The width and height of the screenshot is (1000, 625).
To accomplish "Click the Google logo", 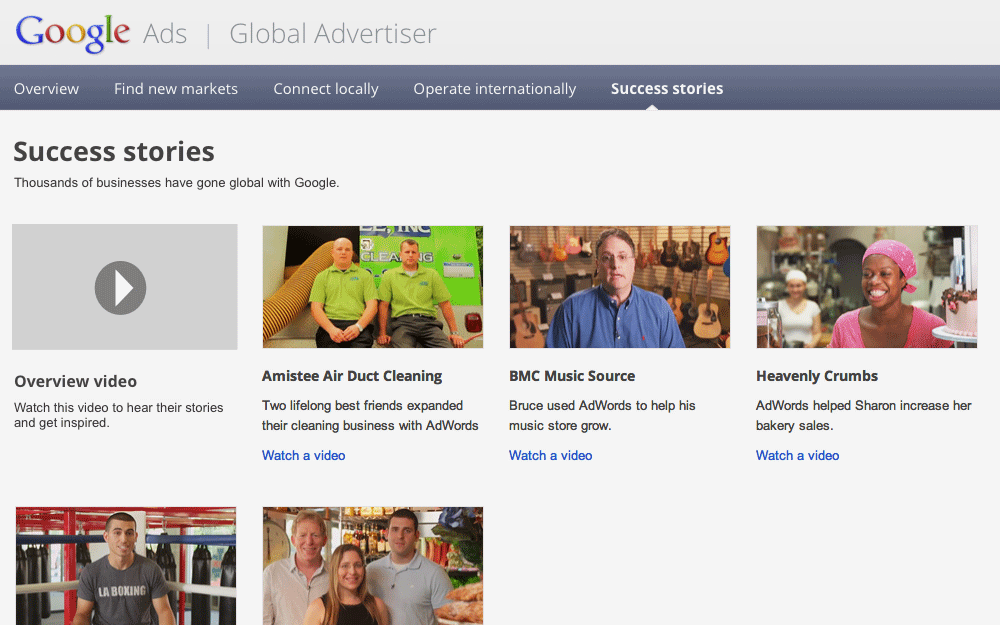I will coord(73,31).
